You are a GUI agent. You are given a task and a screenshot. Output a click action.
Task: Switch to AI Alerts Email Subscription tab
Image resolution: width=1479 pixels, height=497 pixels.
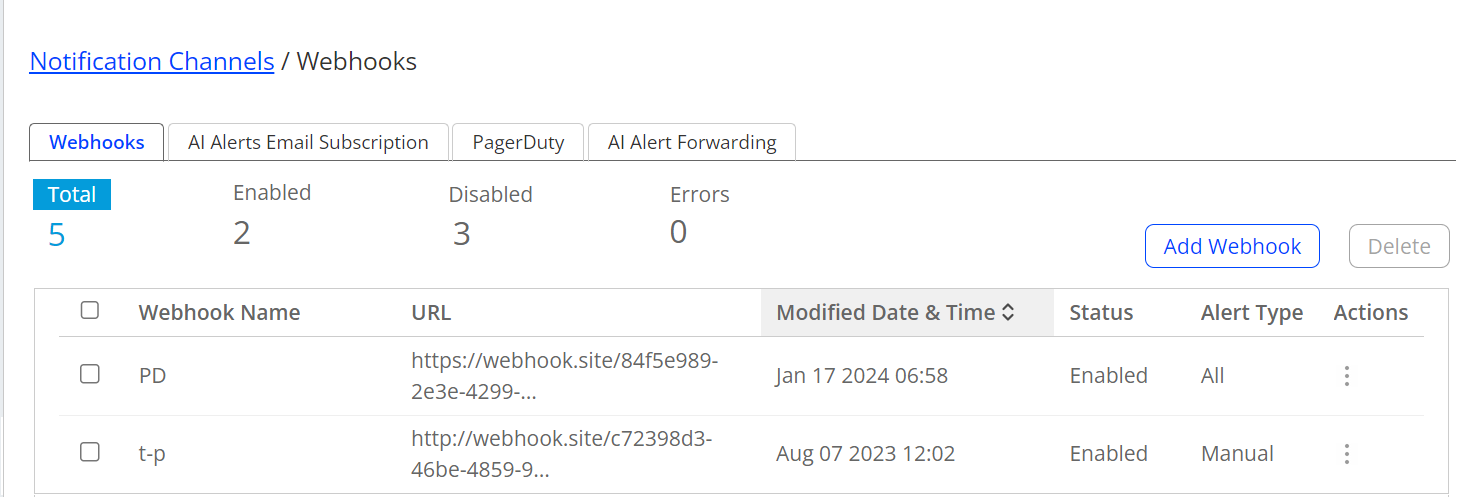pos(308,142)
